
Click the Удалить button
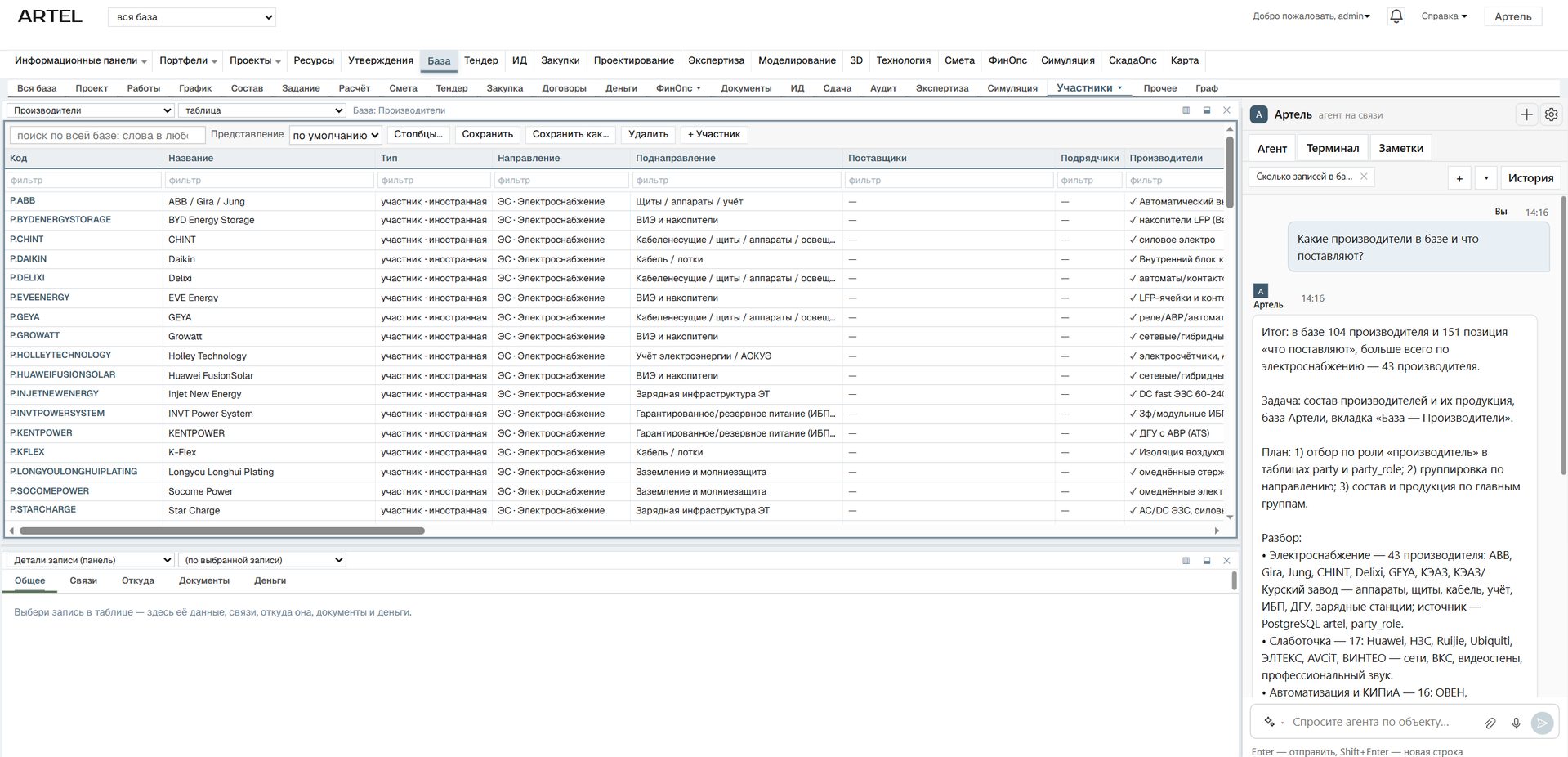(648, 134)
